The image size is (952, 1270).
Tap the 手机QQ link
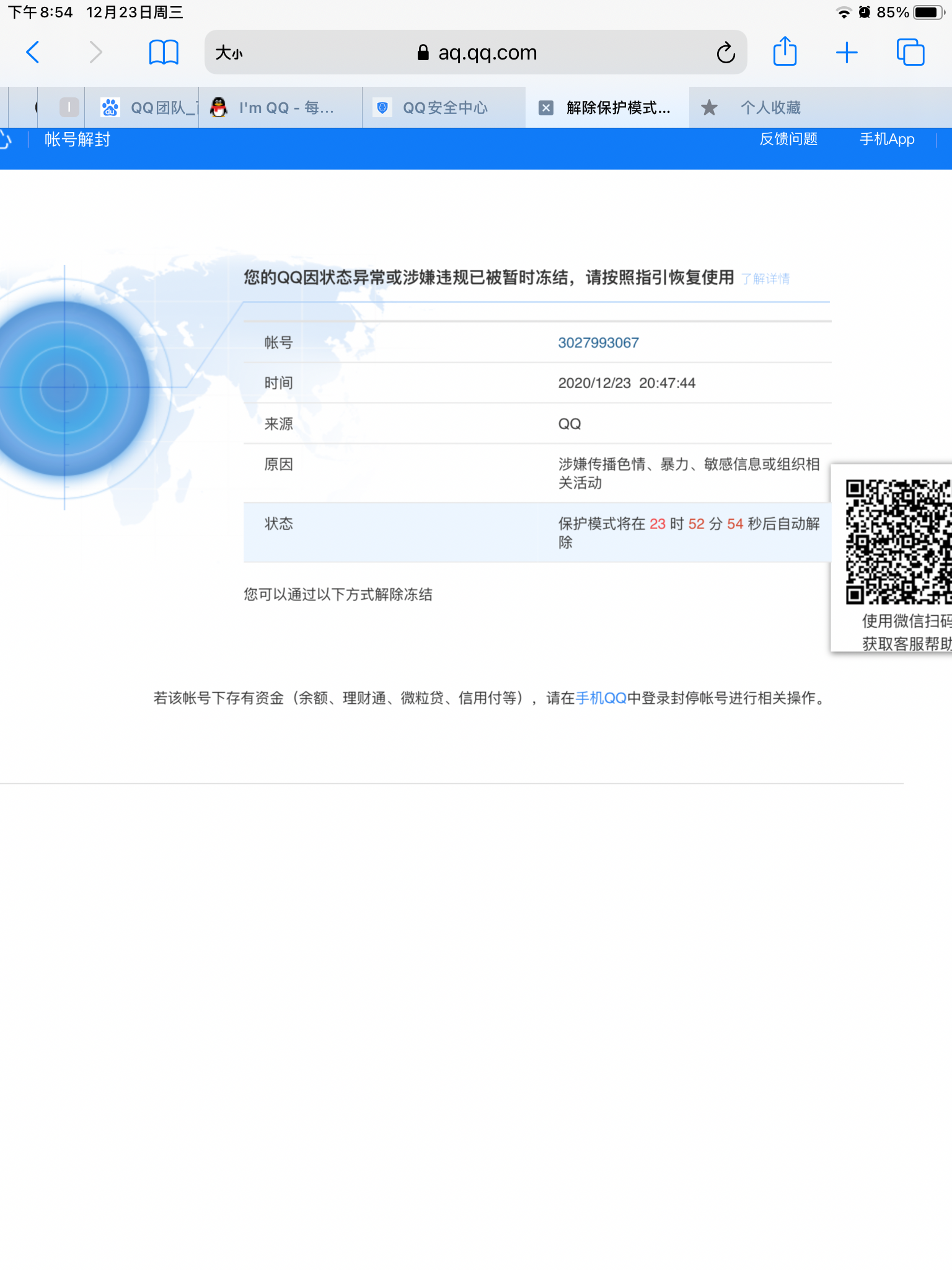click(x=601, y=698)
